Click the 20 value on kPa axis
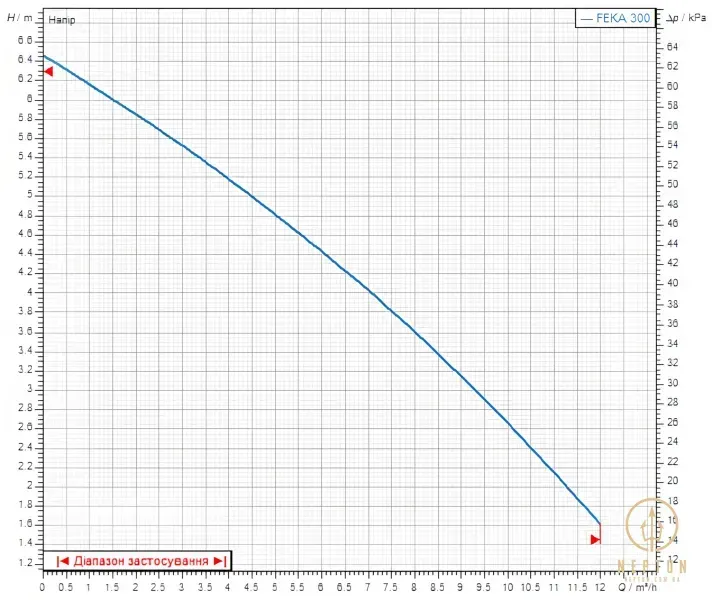Viewport: 712px width, 600px height. tap(672, 481)
